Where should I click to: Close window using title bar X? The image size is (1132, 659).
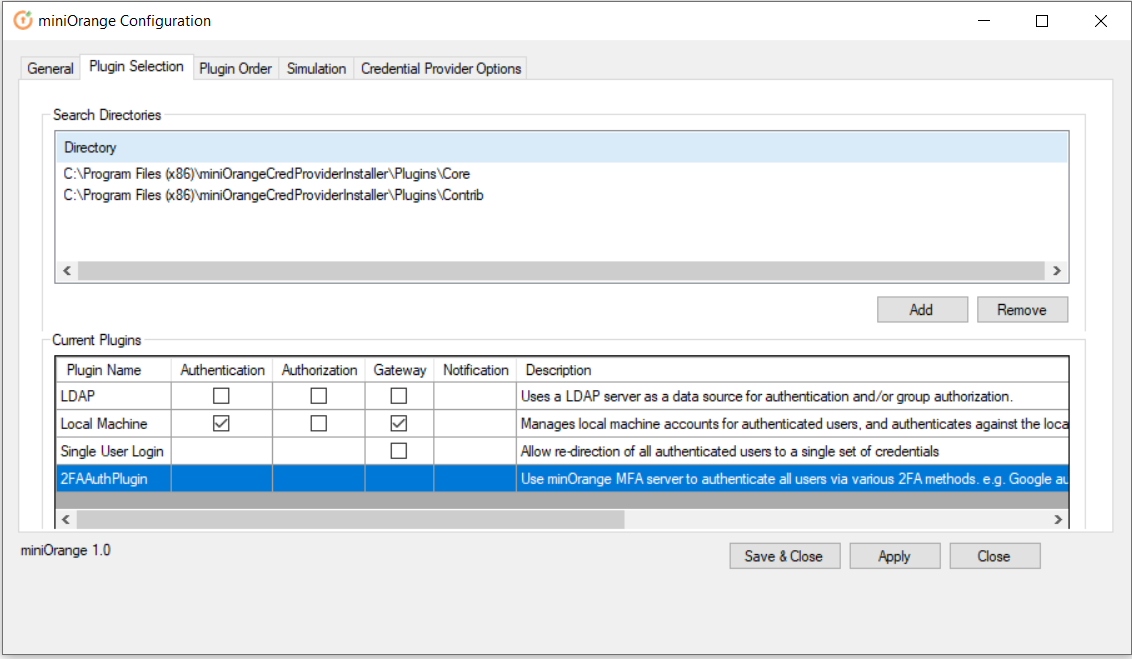point(1100,21)
